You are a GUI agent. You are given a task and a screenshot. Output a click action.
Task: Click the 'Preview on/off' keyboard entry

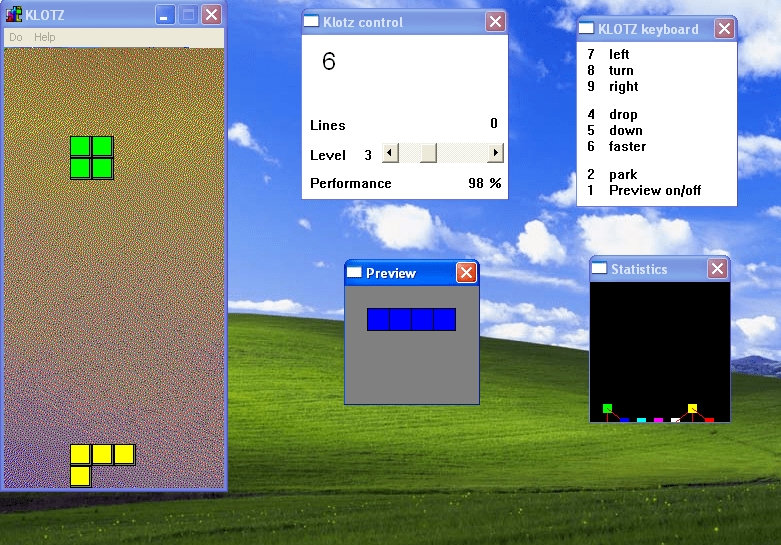[654, 190]
